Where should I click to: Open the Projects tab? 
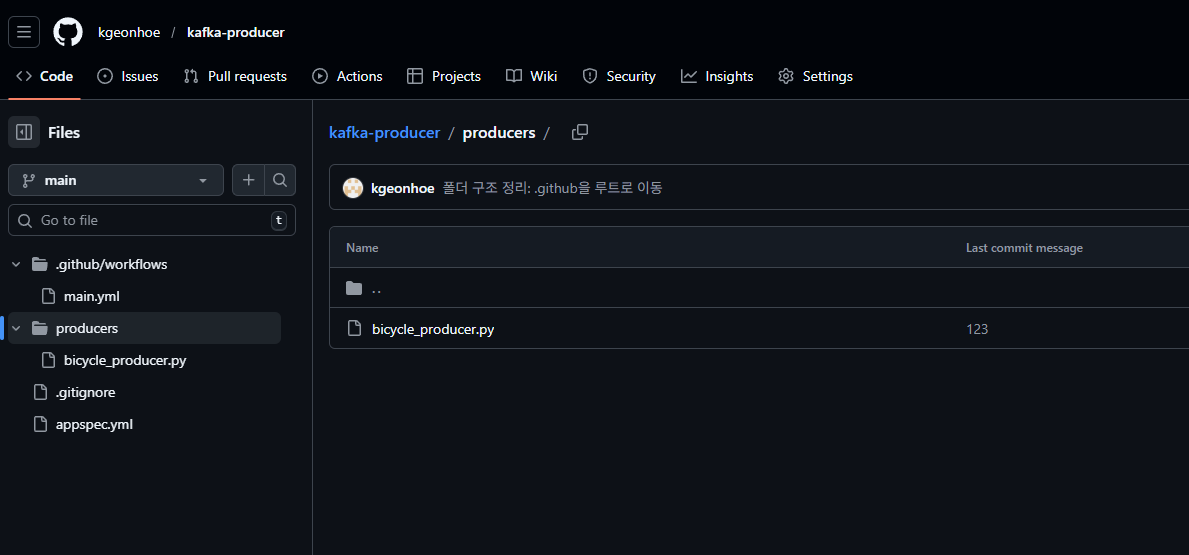[x=444, y=76]
